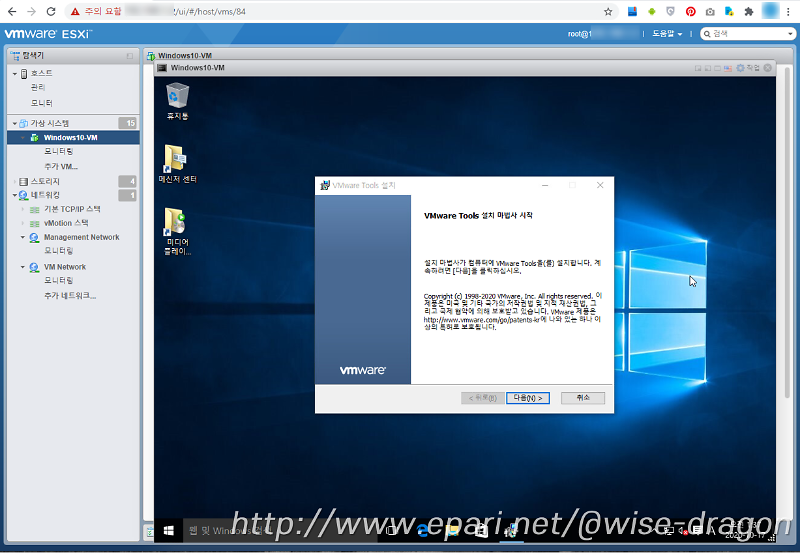The height and width of the screenshot is (553, 800).
Task: Open the 도움말 help dropdown
Action: click(x=667, y=34)
